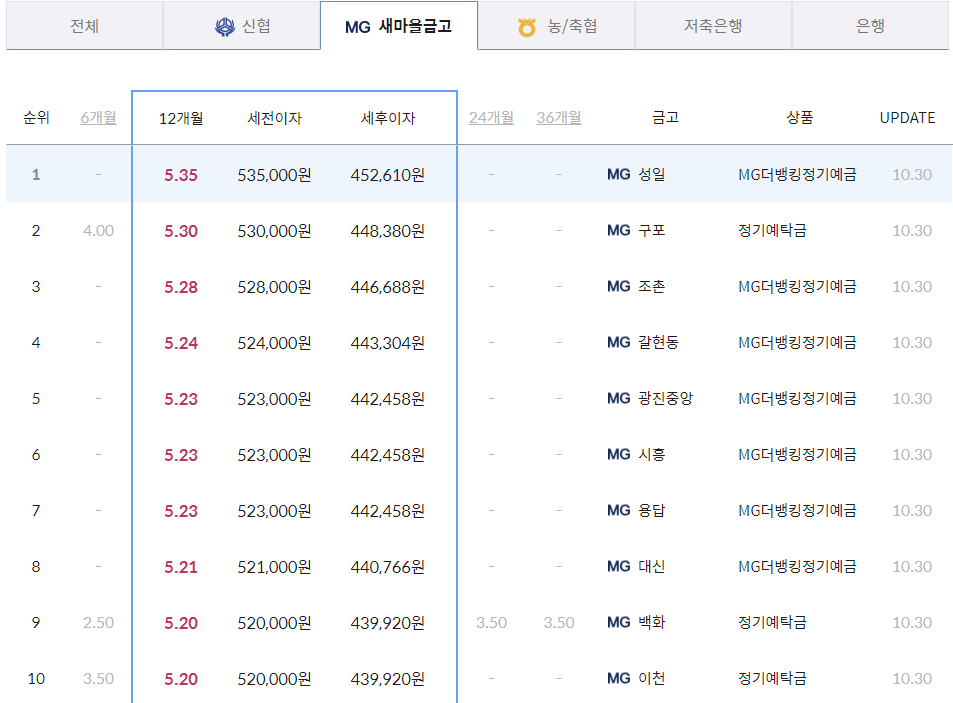Click the 농/축협 logo icon
This screenshot has height=703, width=953.
pyautogui.click(x=527, y=27)
